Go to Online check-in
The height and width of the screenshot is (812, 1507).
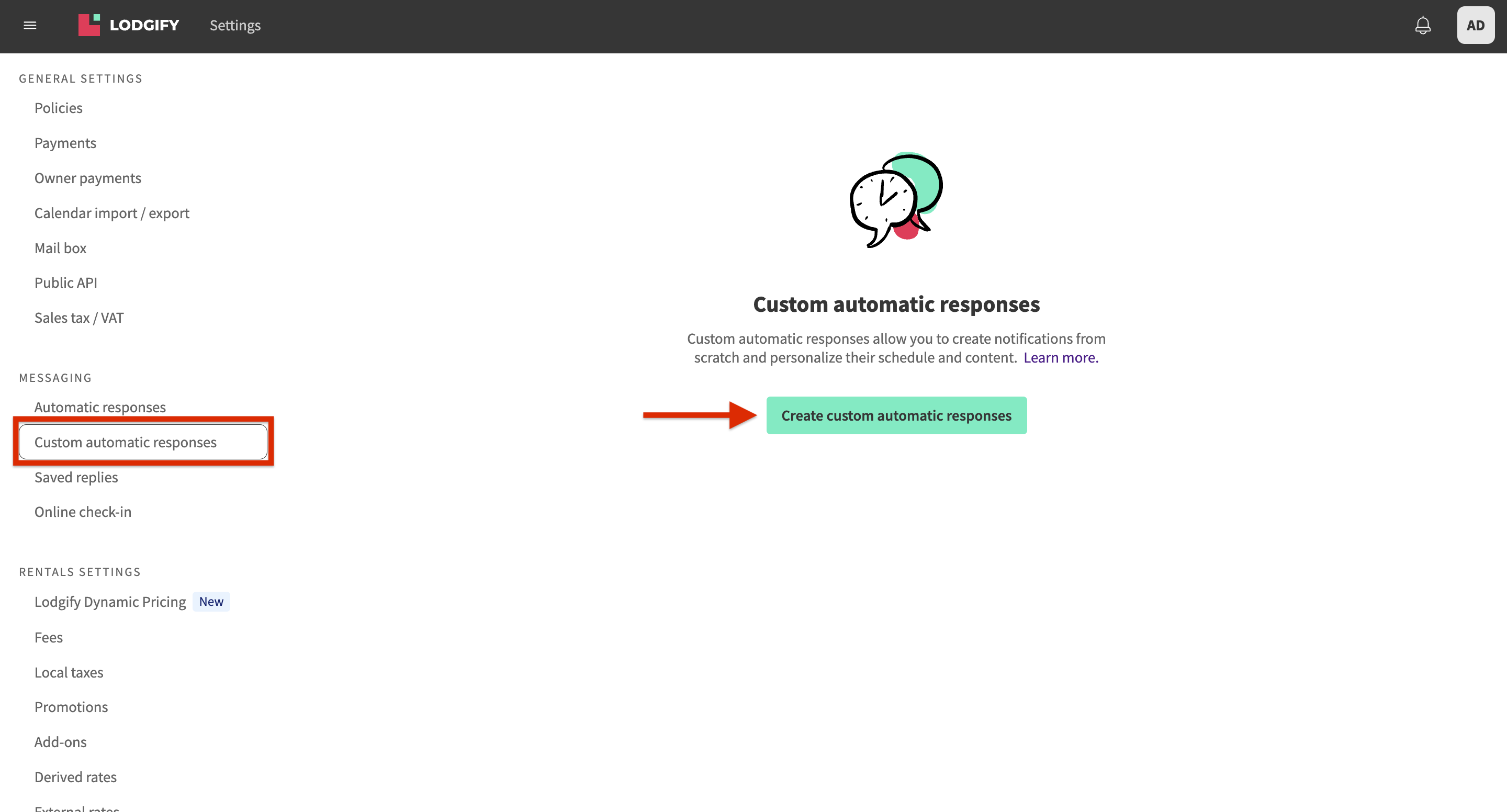point(83,512)
